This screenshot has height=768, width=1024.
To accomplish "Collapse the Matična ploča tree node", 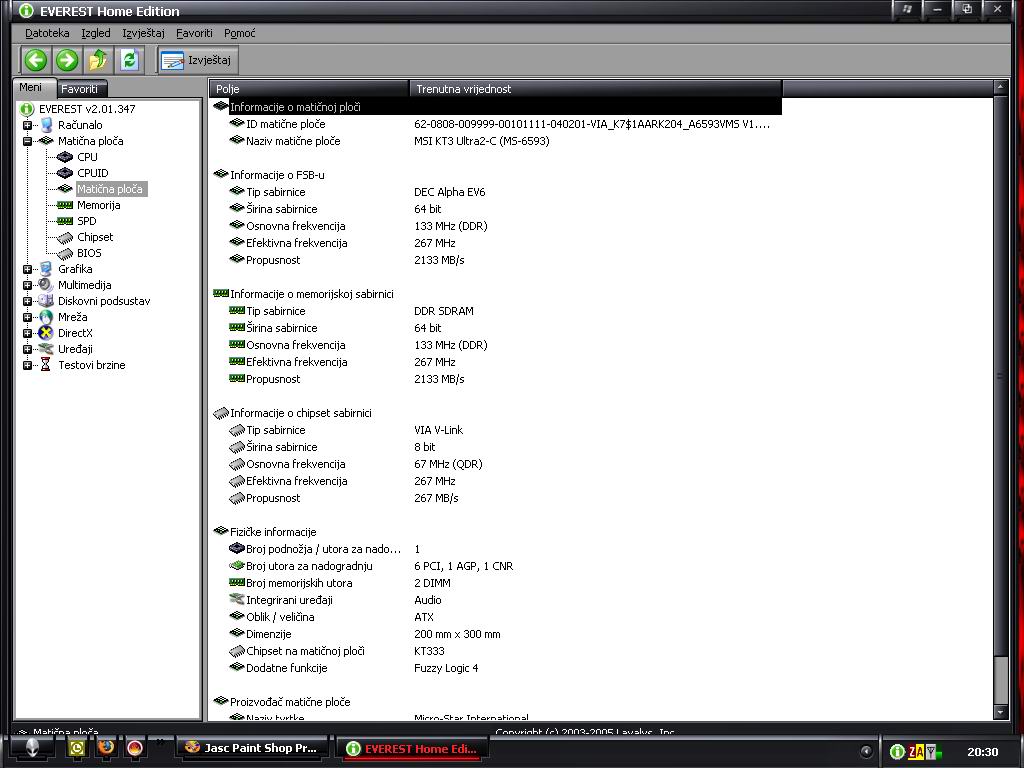I will point(27,141).
